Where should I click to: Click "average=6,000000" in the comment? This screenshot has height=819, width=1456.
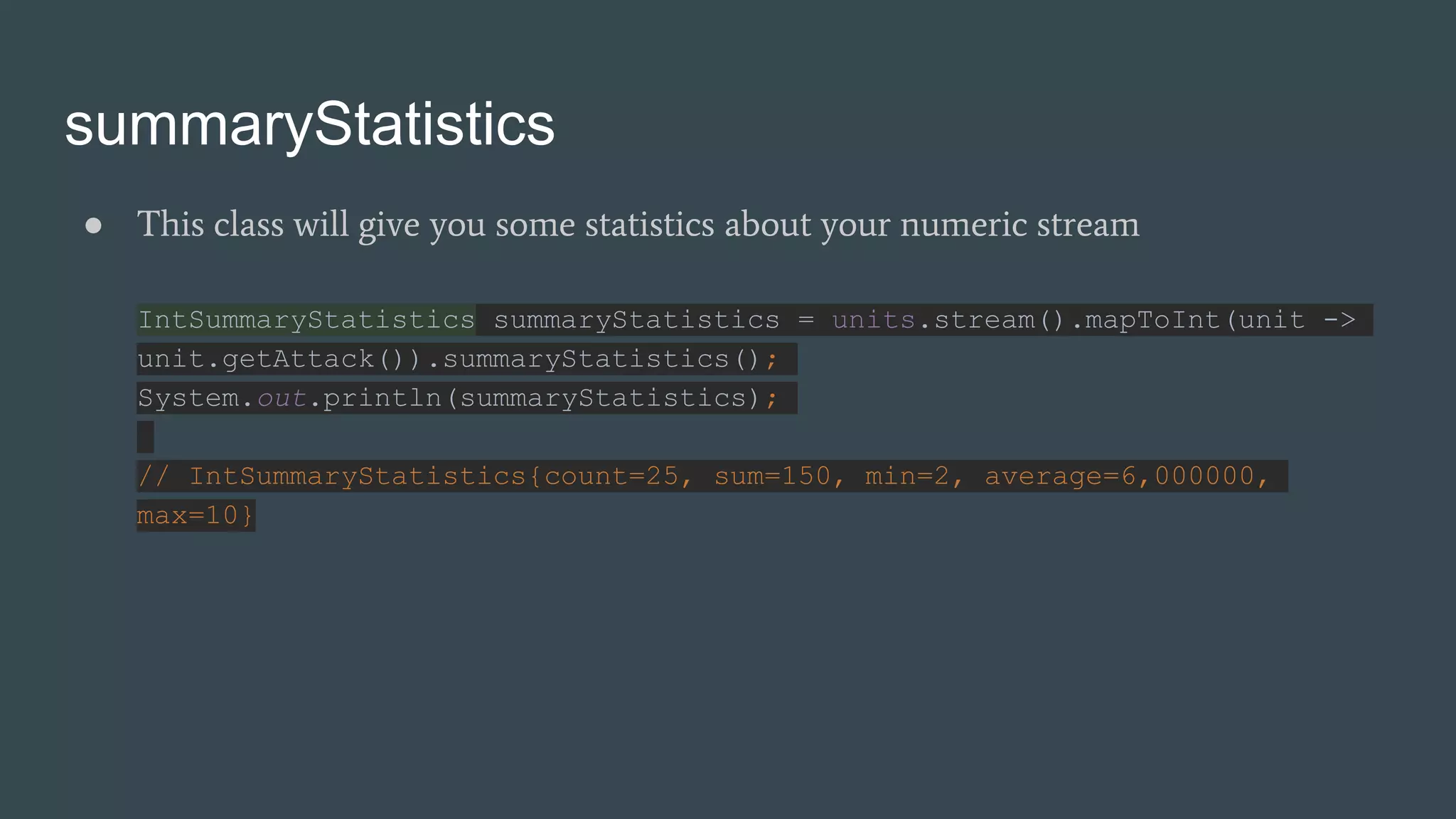point(1119,476)
